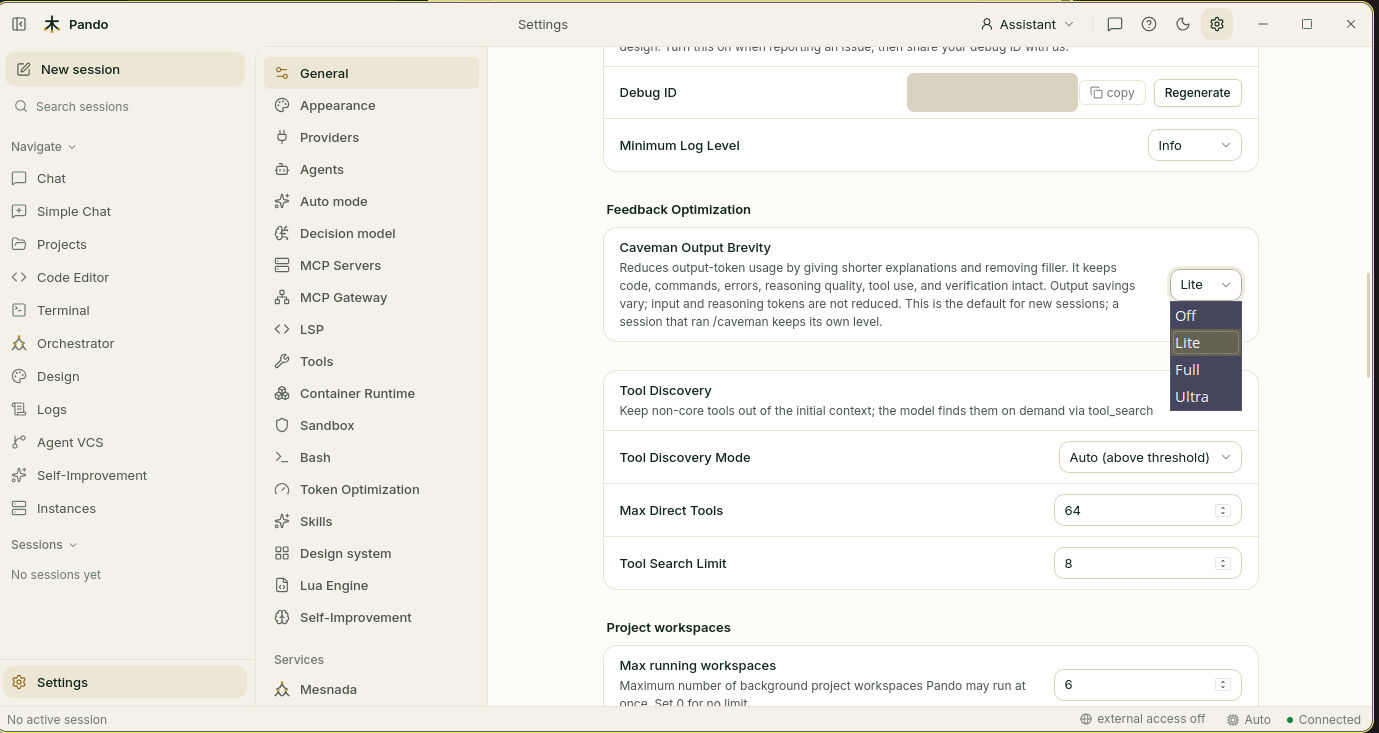Copy the Debug ID

point(1113,92)
